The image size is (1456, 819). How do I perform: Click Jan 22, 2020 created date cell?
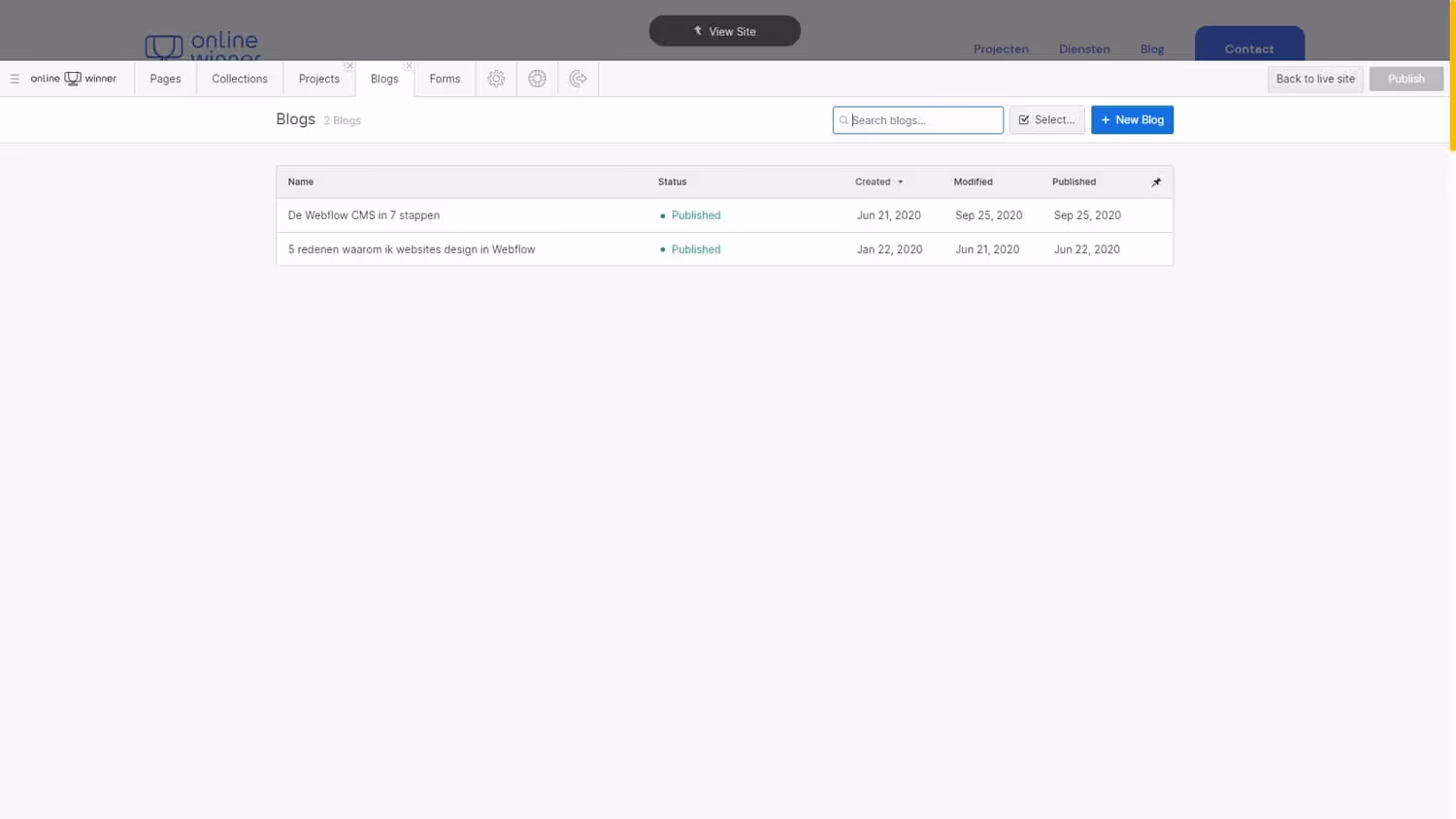click(x=890, y=249)
